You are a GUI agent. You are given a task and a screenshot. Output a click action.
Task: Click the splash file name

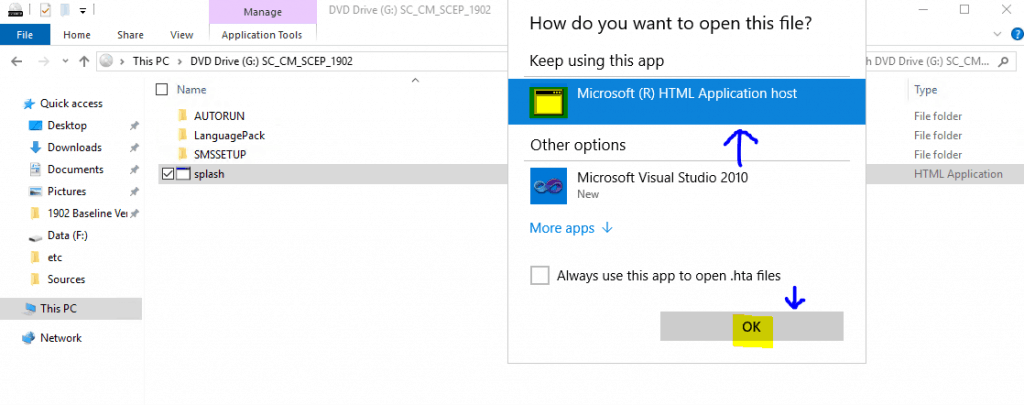pos(209,174)
